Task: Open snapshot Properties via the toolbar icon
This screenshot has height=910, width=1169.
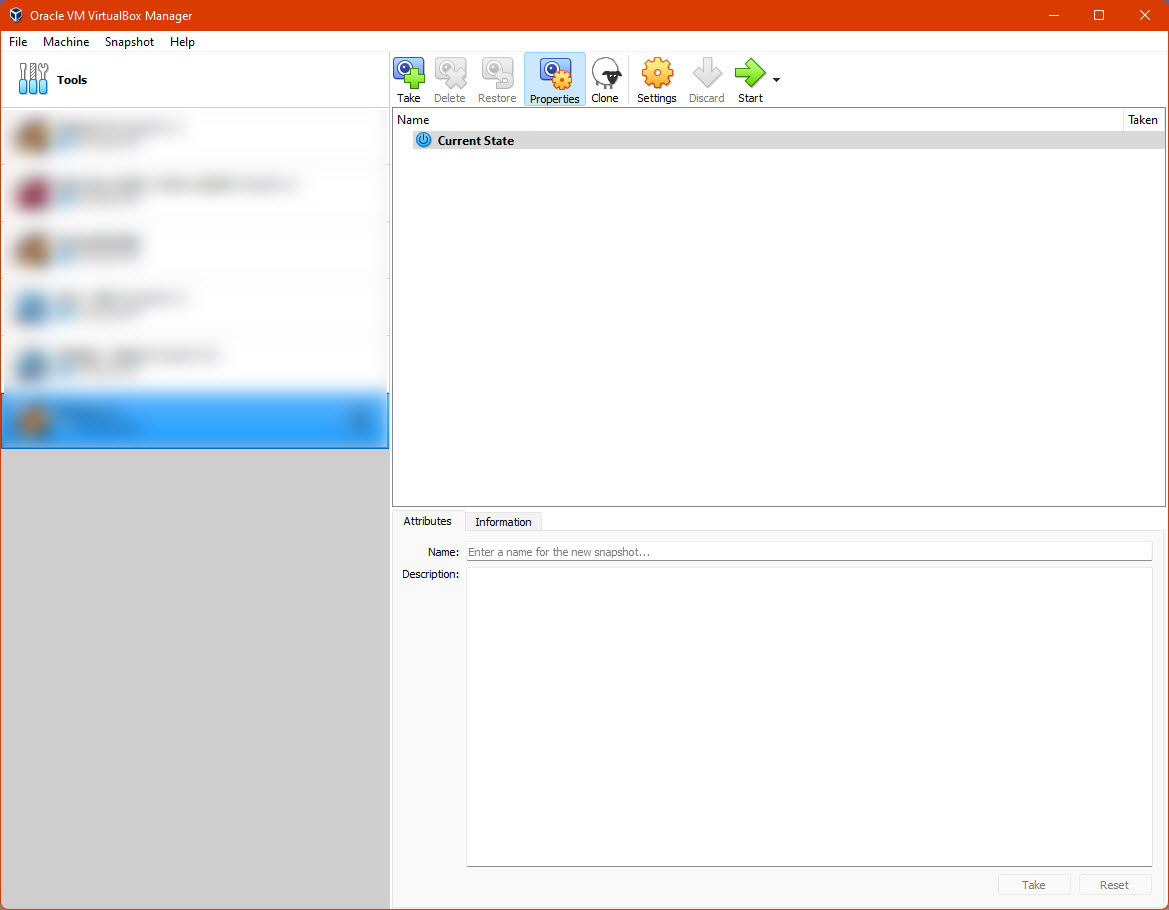Action: [554, 79]
